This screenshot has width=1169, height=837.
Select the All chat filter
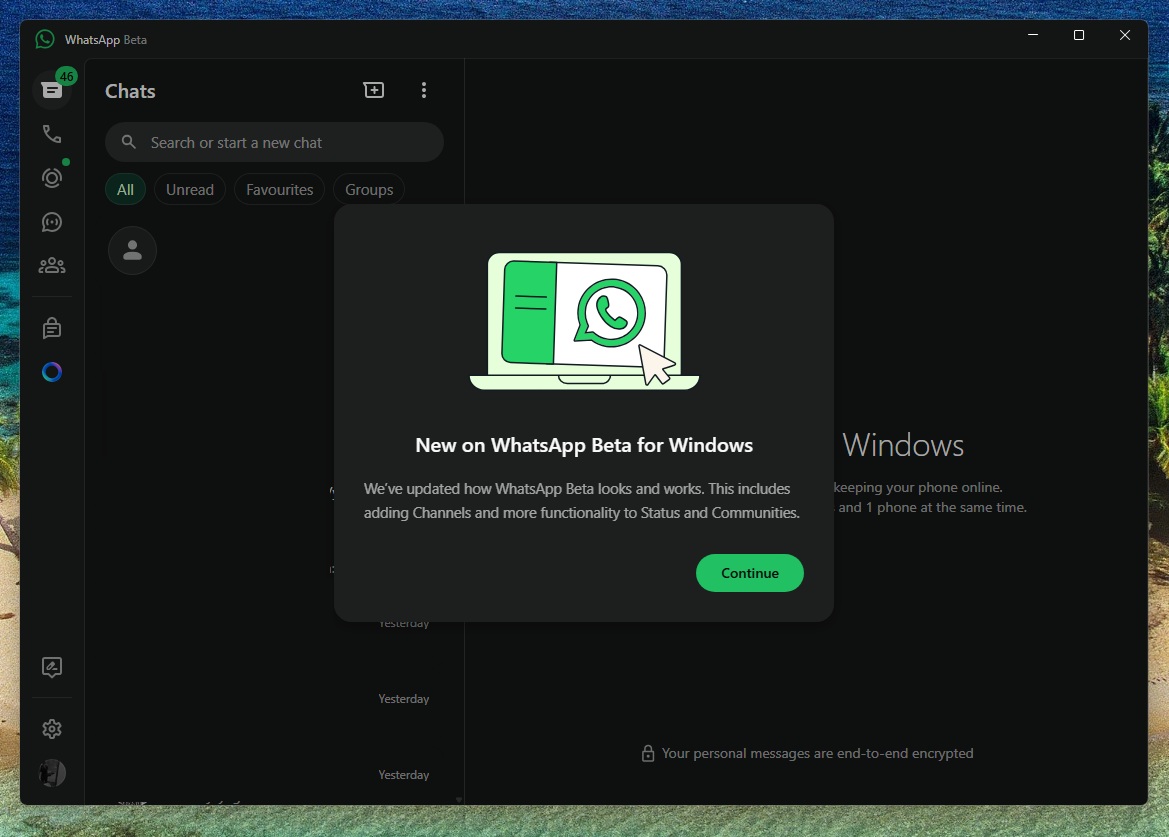pos(125,189)
